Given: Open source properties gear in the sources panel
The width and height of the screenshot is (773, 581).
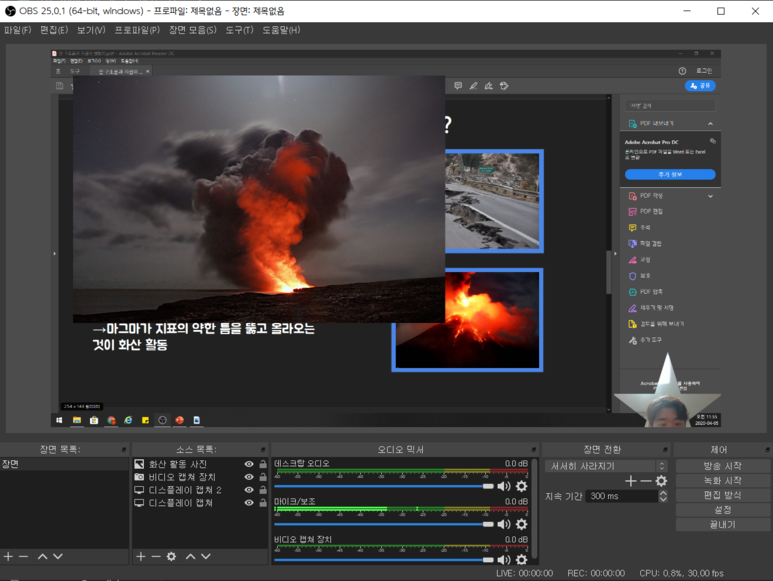Looking at the screenshot, I should point(171,556).
